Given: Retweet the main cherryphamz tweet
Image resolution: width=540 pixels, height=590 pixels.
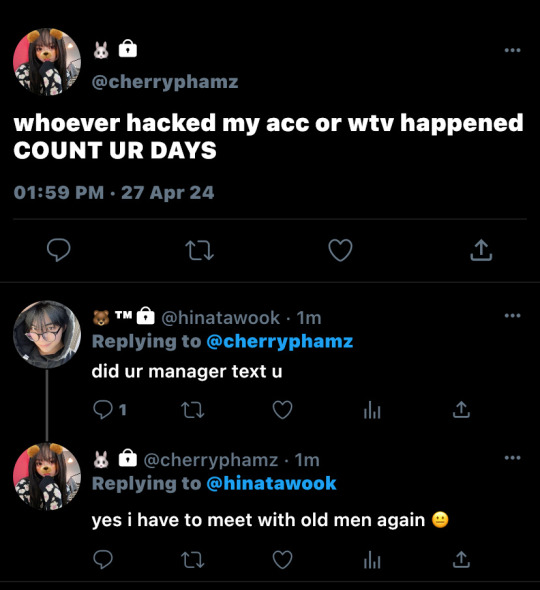Looking at the screenshot, I should click(x=199, y=251).
